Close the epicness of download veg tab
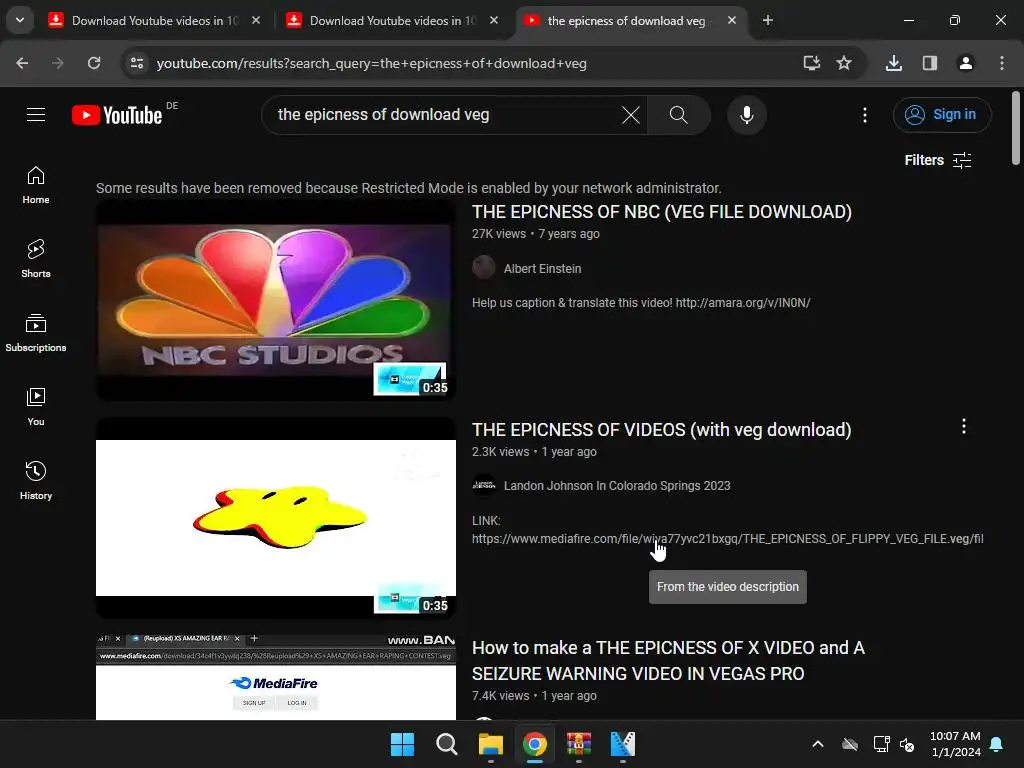 [x=731, y=20]
